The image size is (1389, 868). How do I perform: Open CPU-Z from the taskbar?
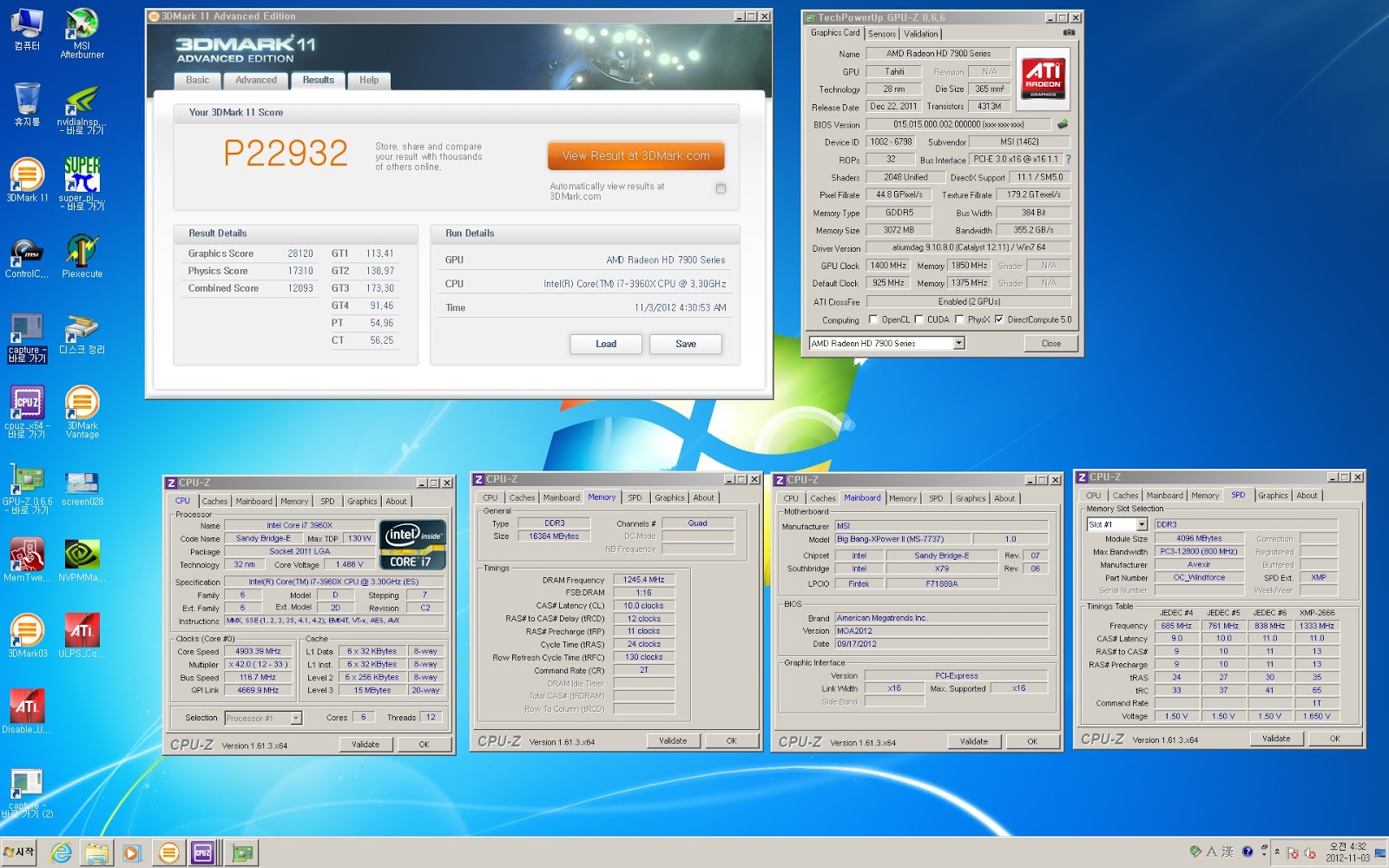pyautogui.click(x=205, y=853)
